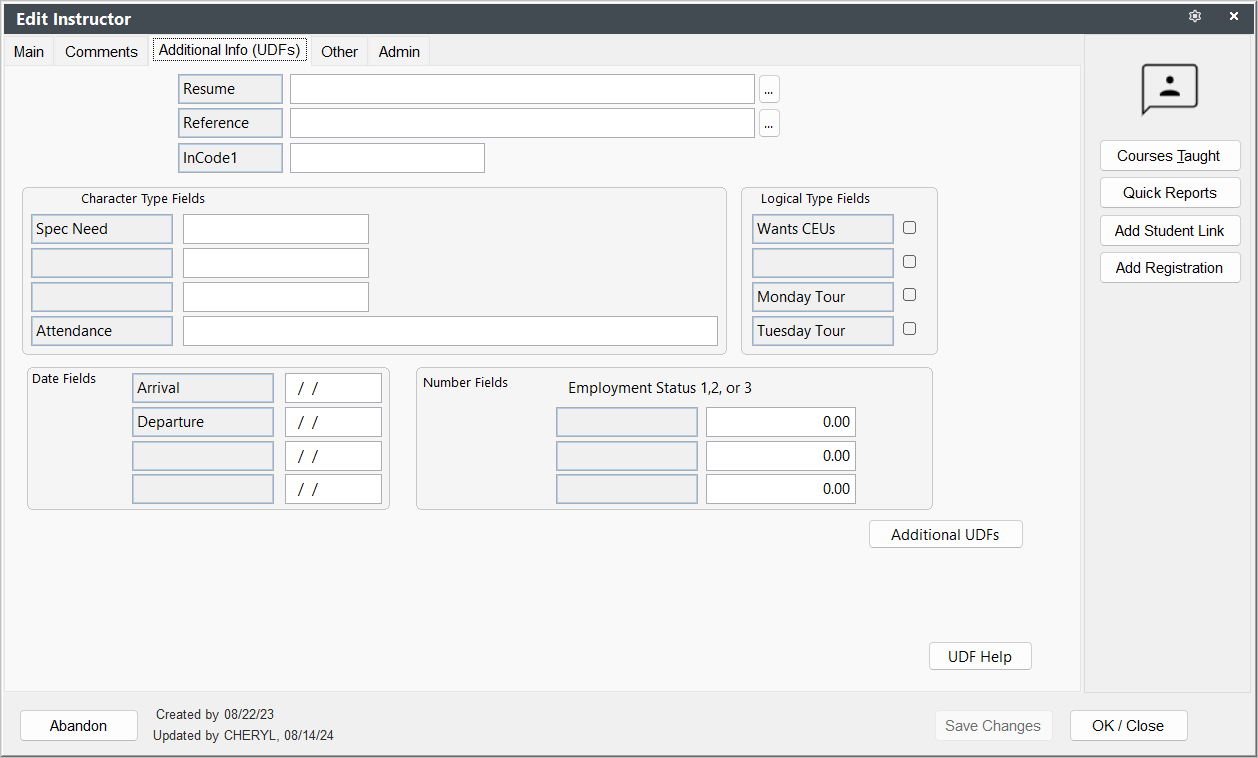Viewport: 1258px width, 758px height.
Task: Click the Departure label
Action: pos(203,422)
